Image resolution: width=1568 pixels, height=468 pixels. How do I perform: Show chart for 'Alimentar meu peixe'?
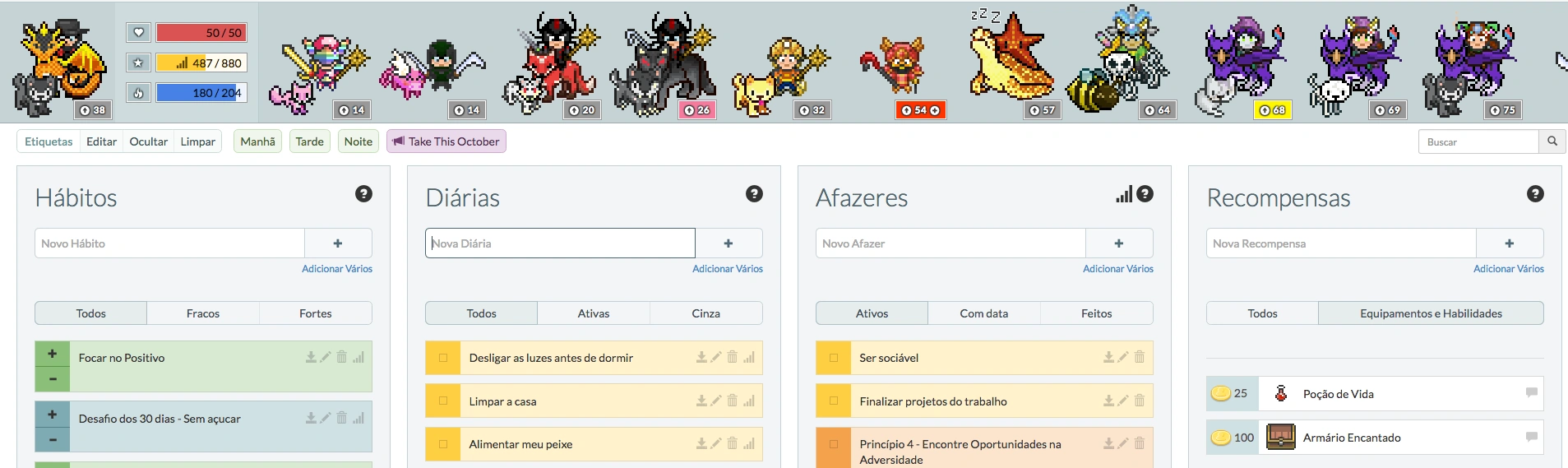(749, 443)
